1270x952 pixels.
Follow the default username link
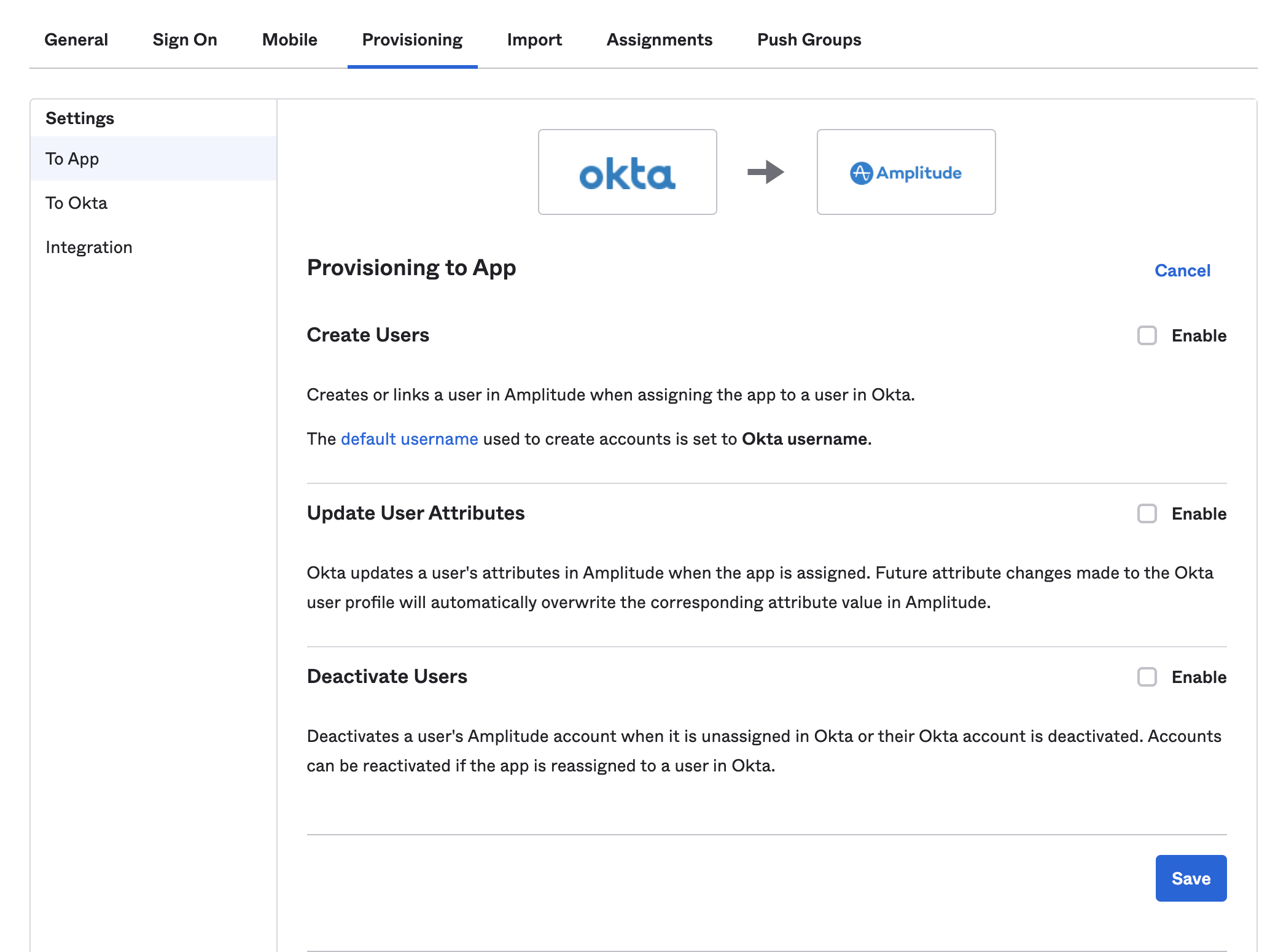(409, 439)
